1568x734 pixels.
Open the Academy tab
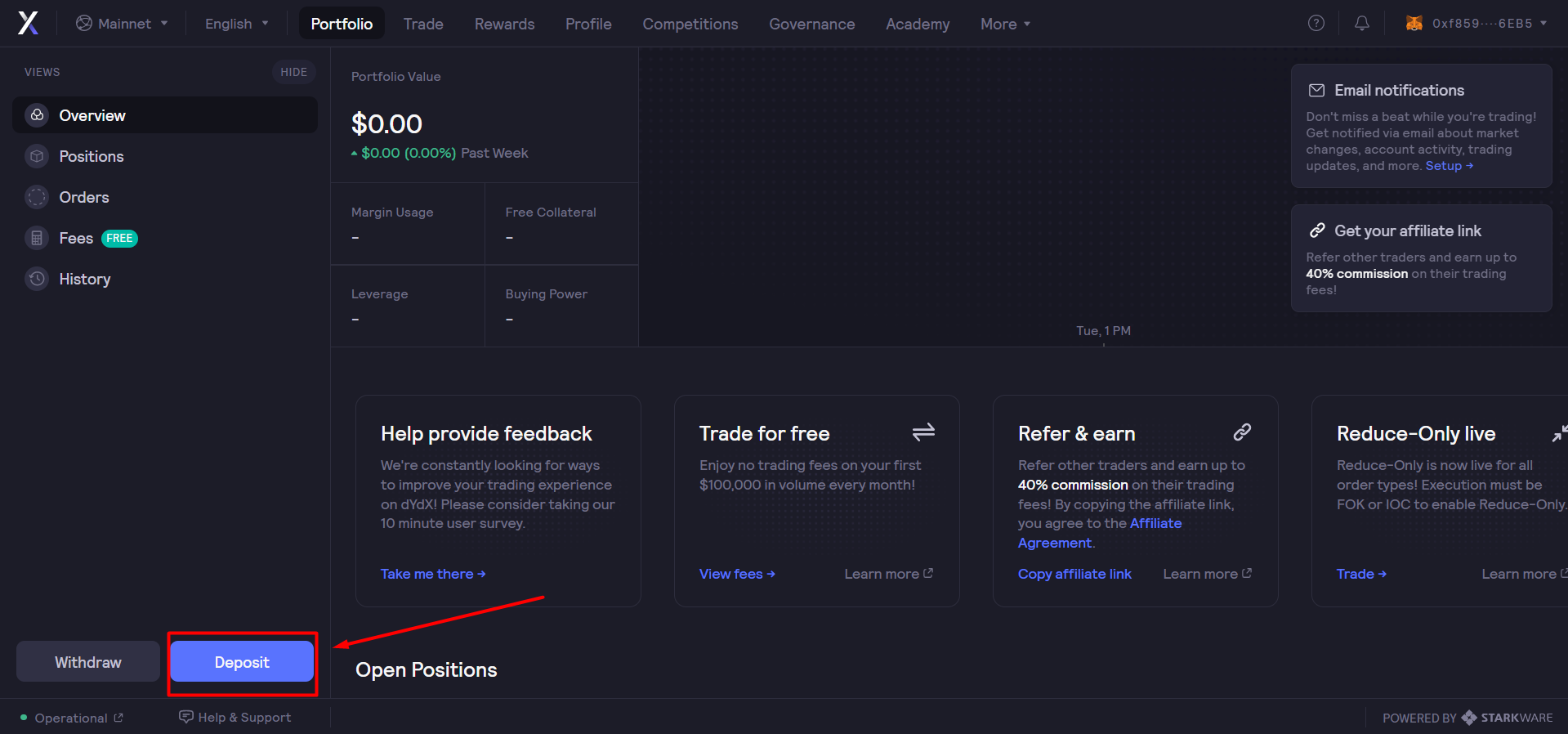pos(918,24)
